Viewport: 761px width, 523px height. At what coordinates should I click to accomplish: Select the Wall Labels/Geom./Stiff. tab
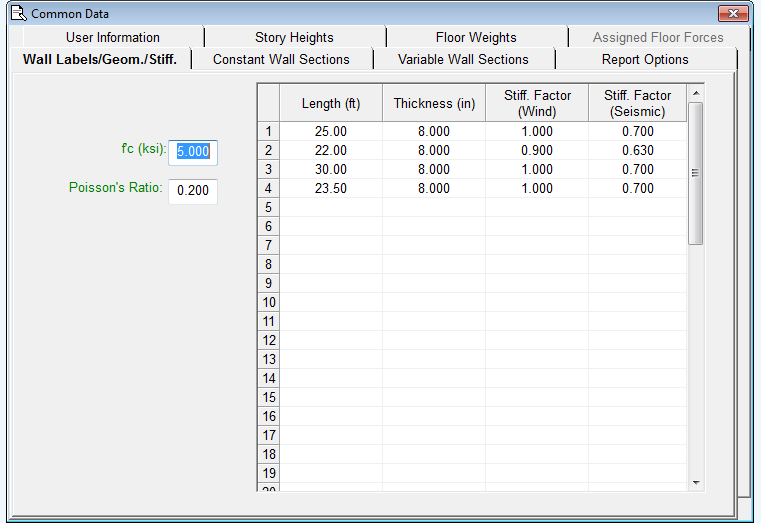pyautogui.click(x=100, y=59)
